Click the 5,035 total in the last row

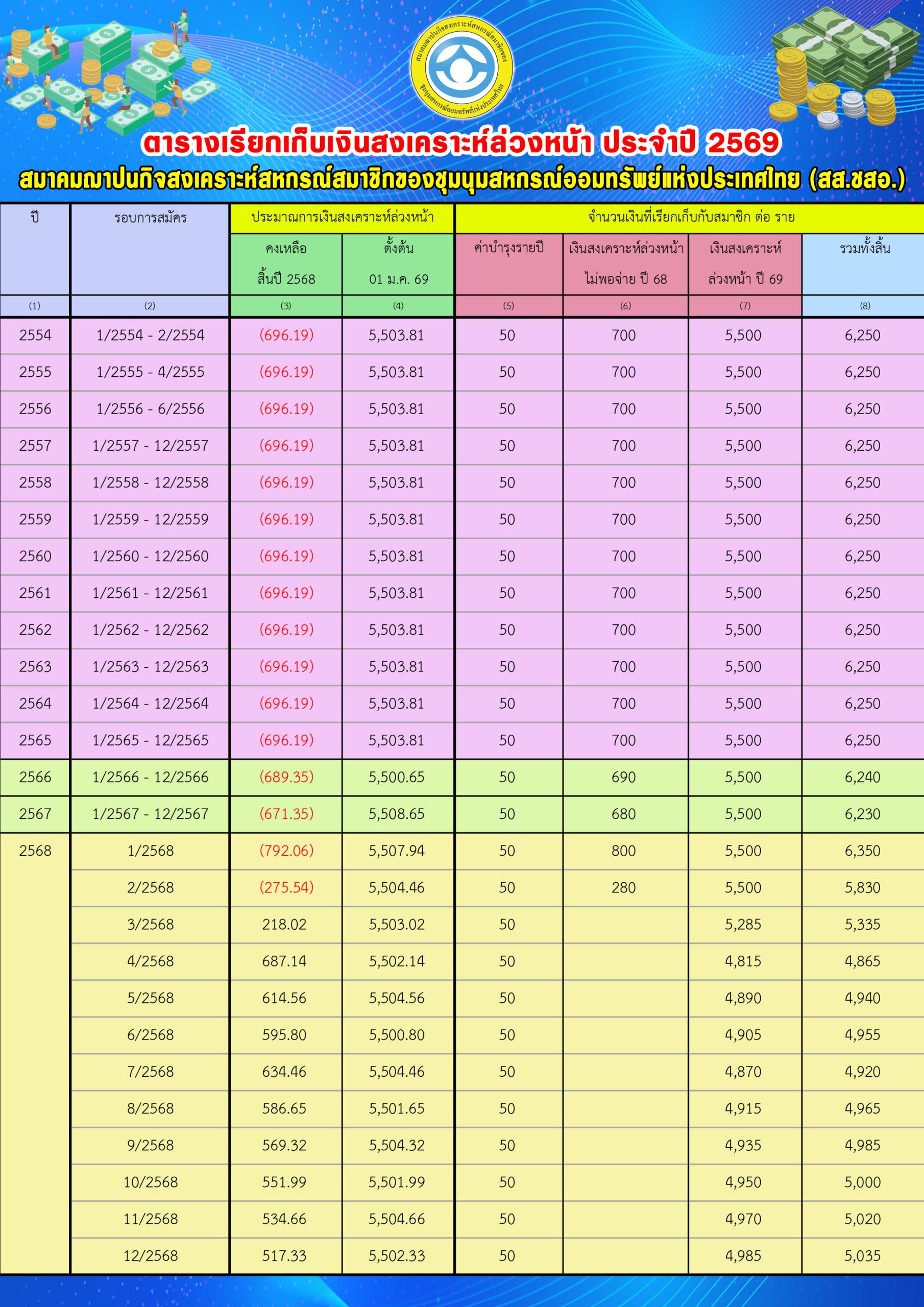862,1256
